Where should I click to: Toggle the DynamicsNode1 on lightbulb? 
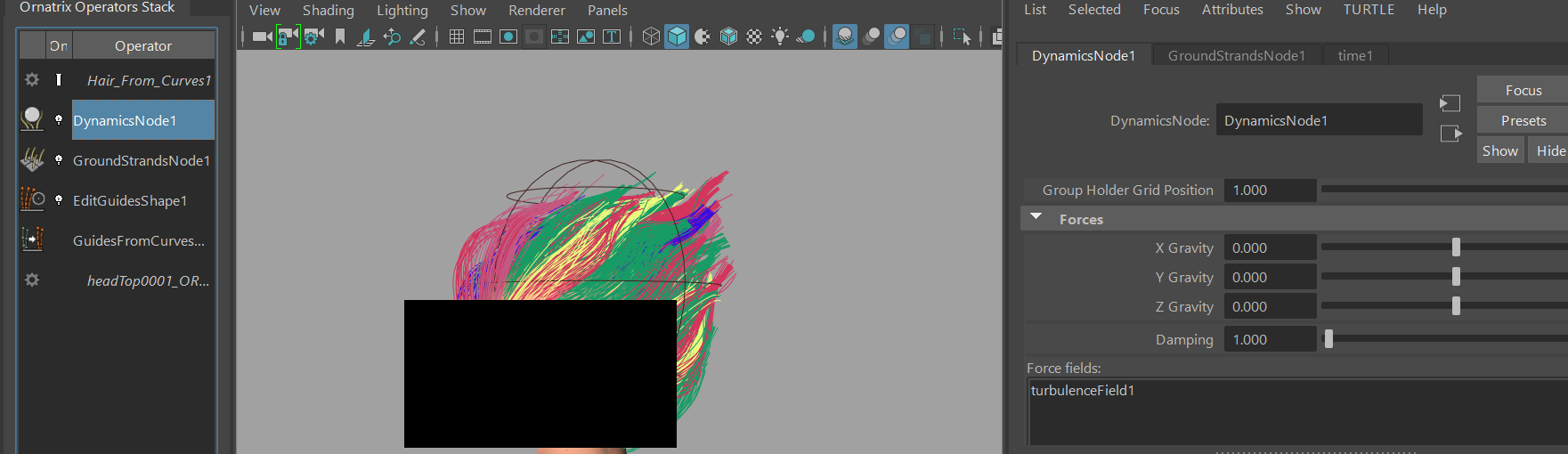click(59, 120)
